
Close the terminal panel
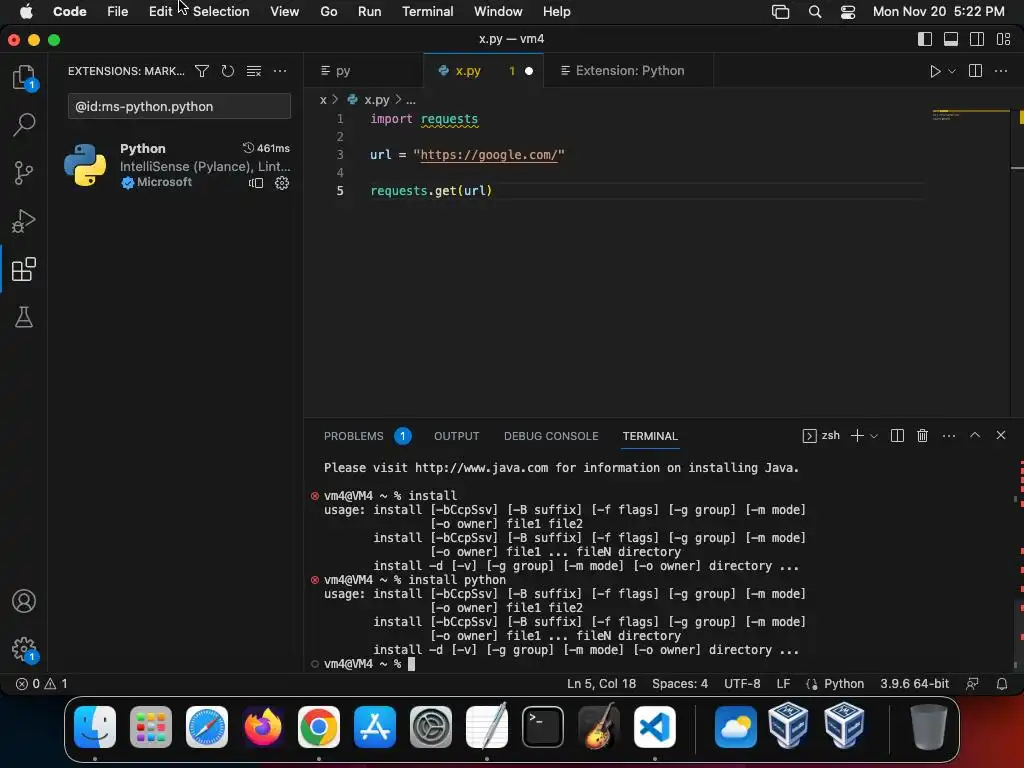pyautogui.click(x=1000, y=435)
